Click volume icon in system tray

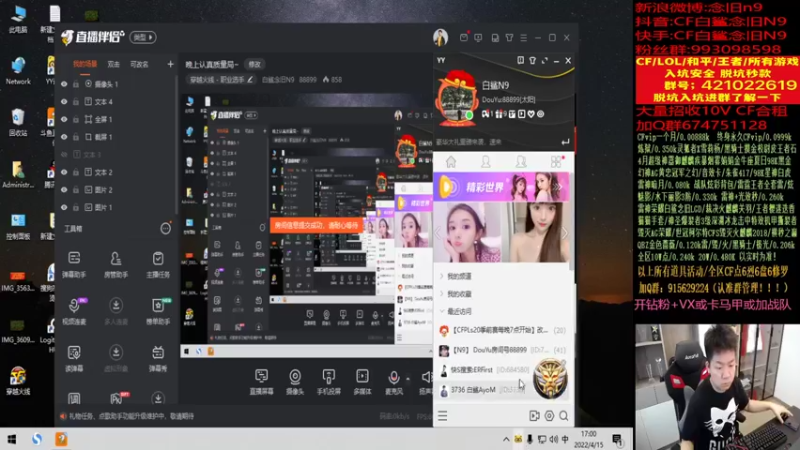click(554, 439)
